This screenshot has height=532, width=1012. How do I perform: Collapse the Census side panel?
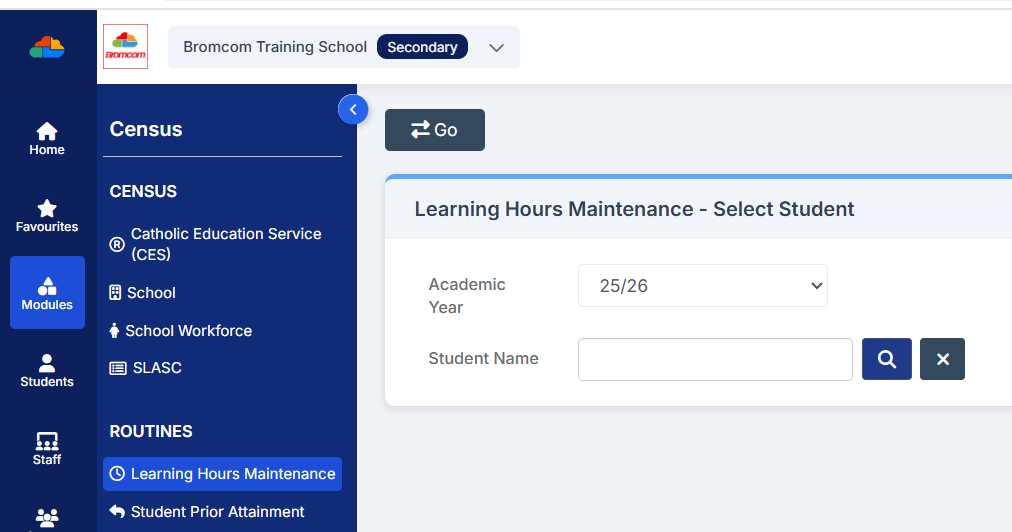click(353, 109)
